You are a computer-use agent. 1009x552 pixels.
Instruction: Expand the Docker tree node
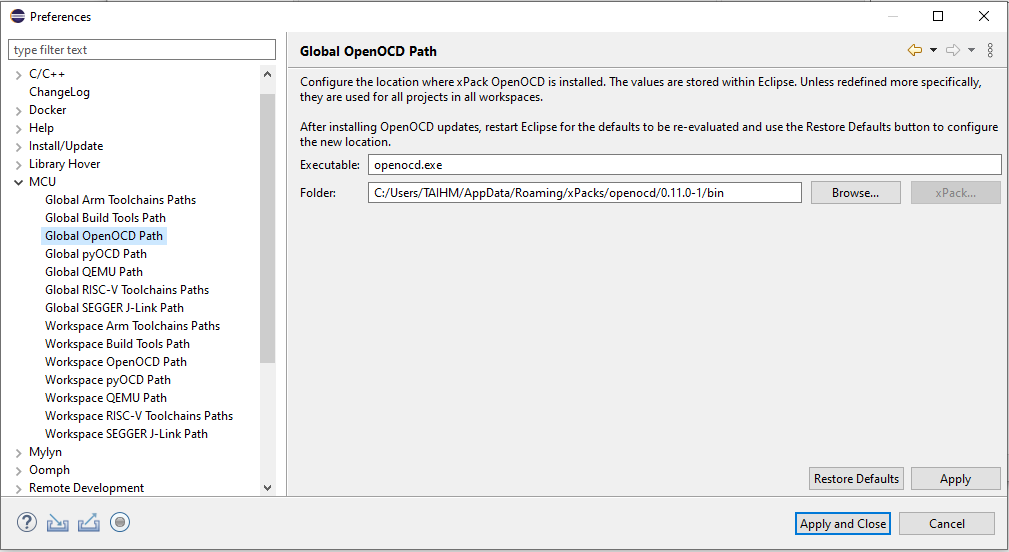pyautogui.click(x=18, y=111)
